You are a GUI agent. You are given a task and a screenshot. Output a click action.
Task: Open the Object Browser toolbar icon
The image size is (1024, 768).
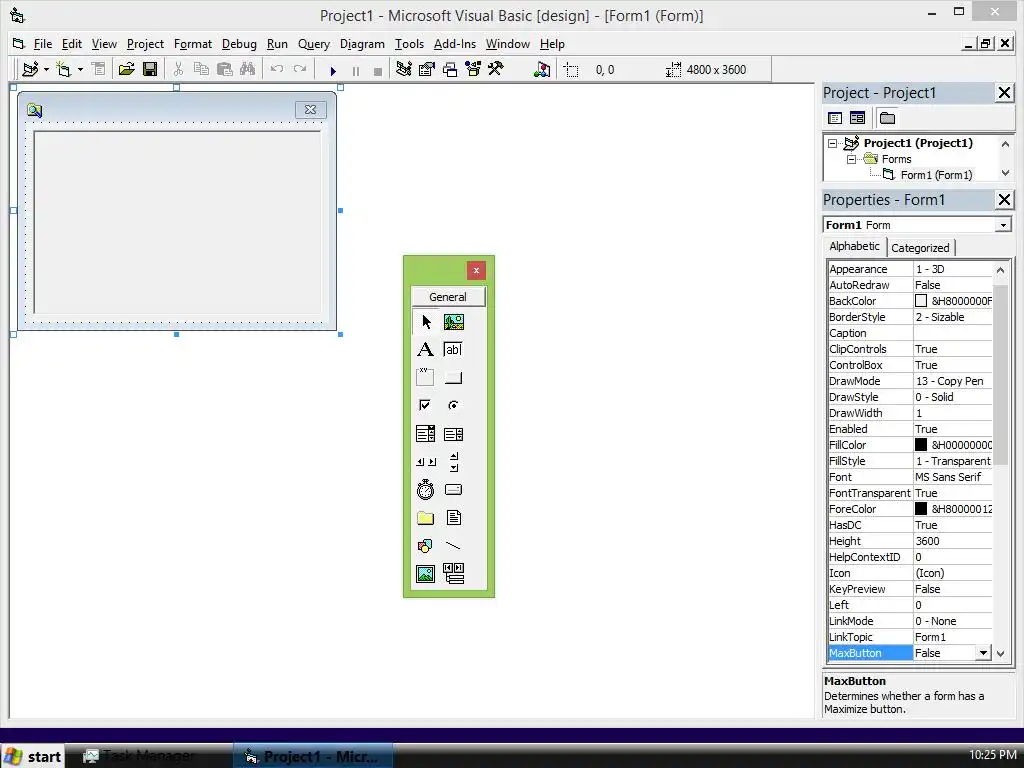(473, 69)
